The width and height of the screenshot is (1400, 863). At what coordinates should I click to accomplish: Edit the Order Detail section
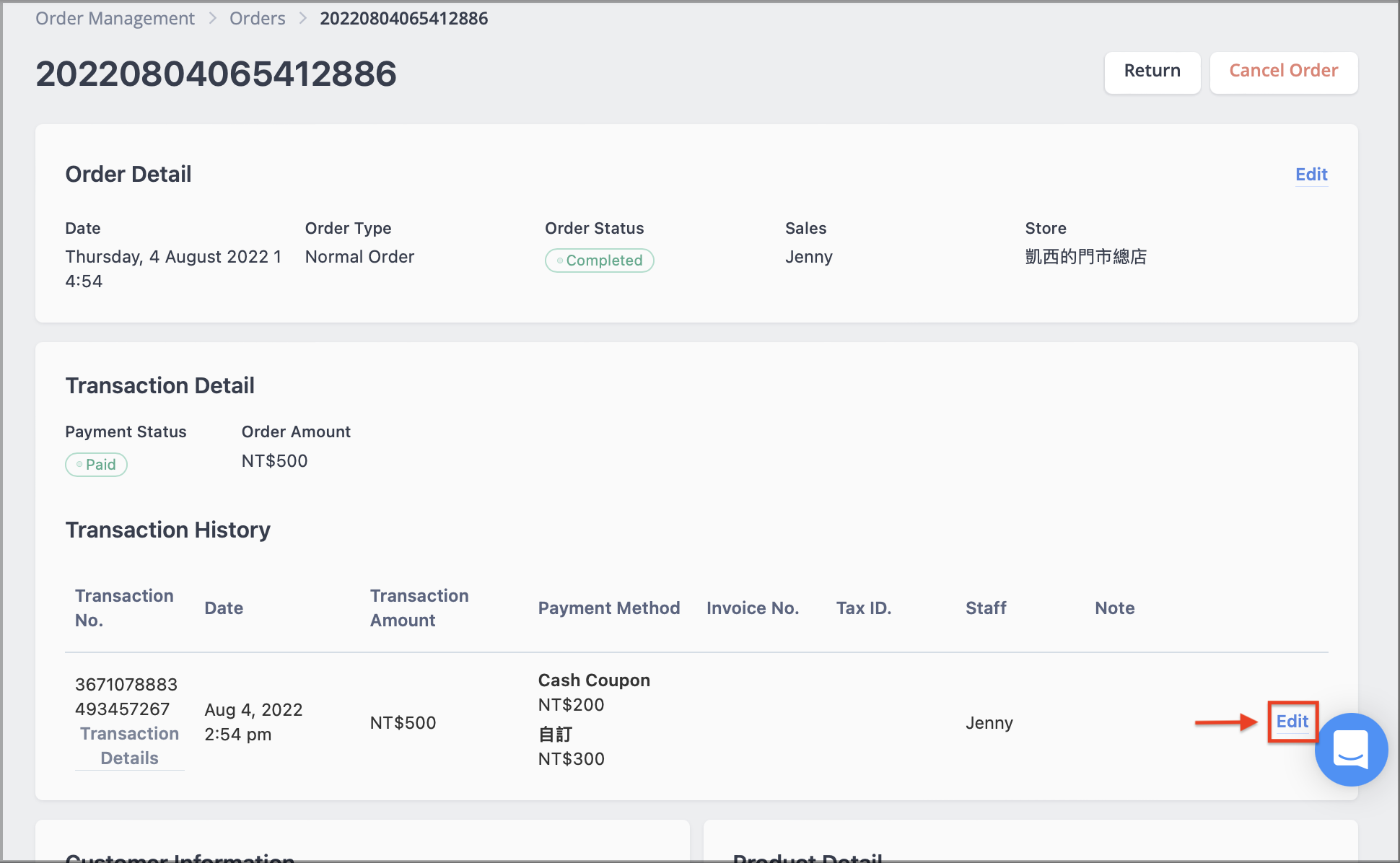tap(1311, 175)
